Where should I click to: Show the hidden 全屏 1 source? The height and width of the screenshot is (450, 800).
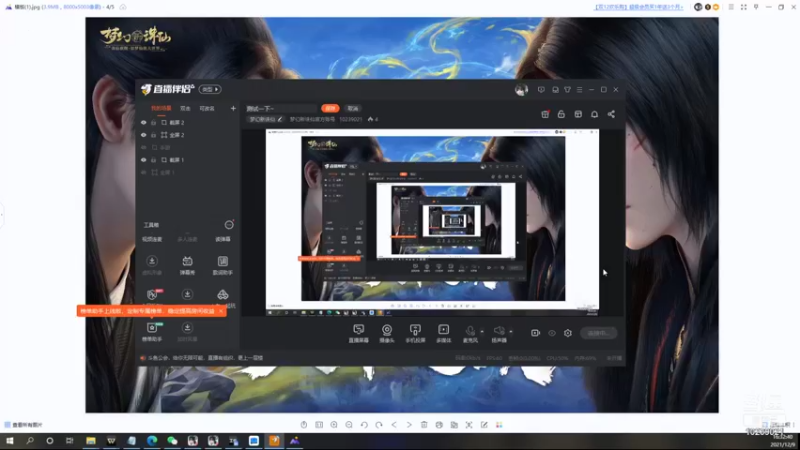coord(143,172)
